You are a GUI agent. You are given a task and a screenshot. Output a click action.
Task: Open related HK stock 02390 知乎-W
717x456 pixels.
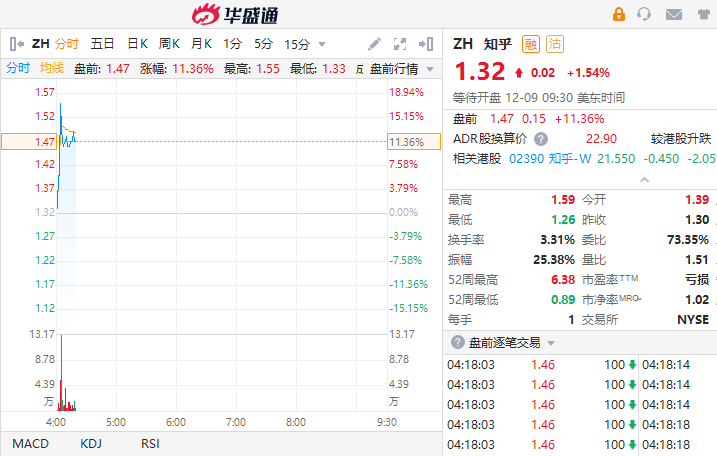[550, 159]
